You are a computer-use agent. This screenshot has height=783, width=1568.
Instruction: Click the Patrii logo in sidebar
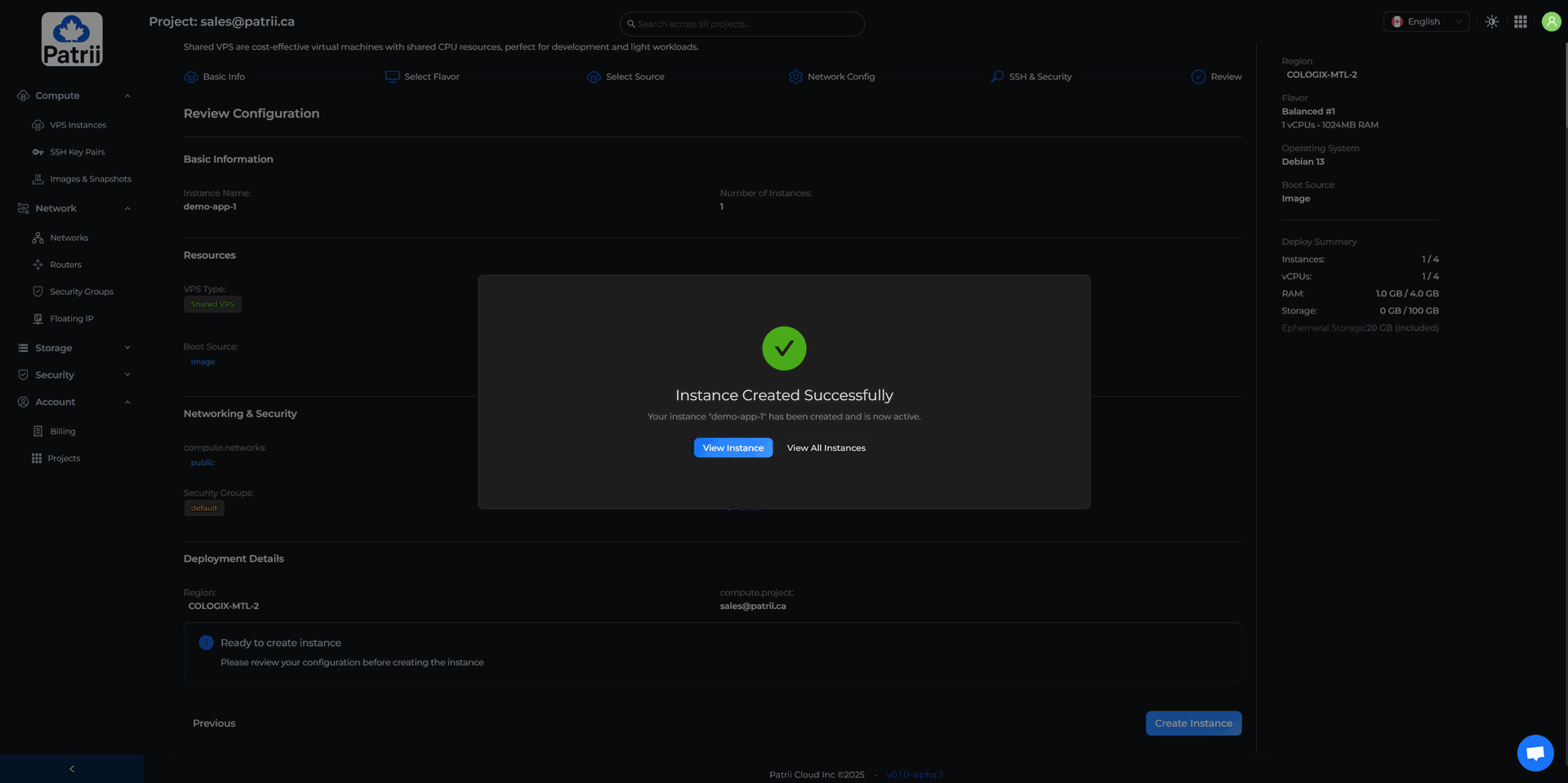tap(72, 39)
